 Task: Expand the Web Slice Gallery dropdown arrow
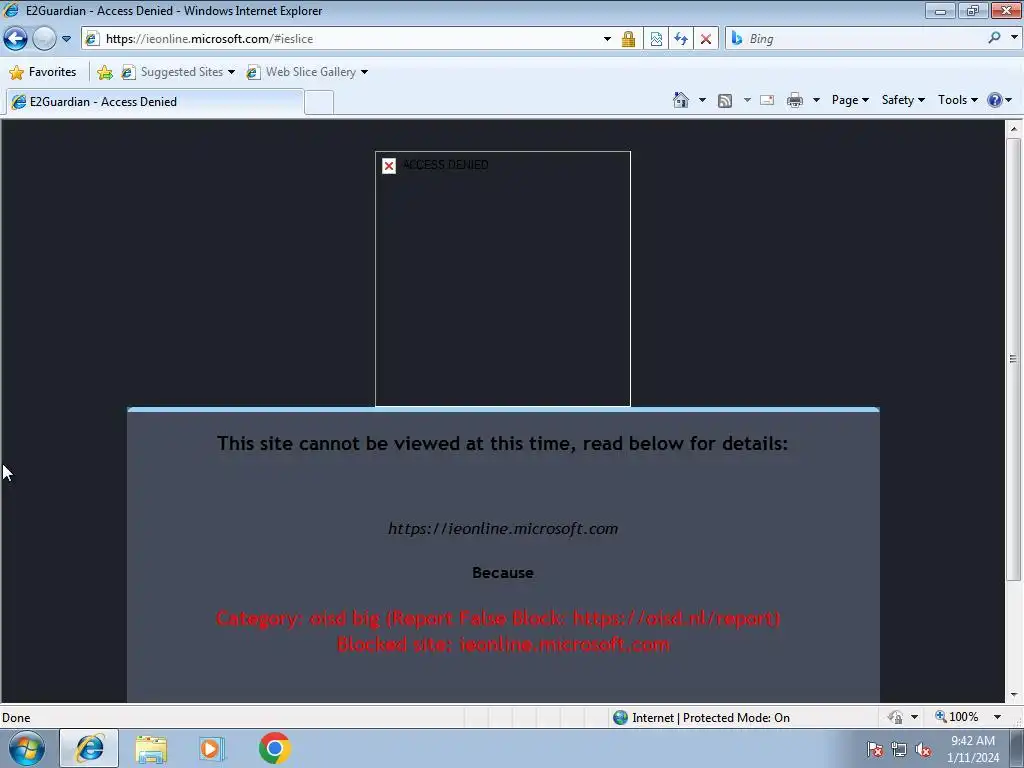[364, 72]
